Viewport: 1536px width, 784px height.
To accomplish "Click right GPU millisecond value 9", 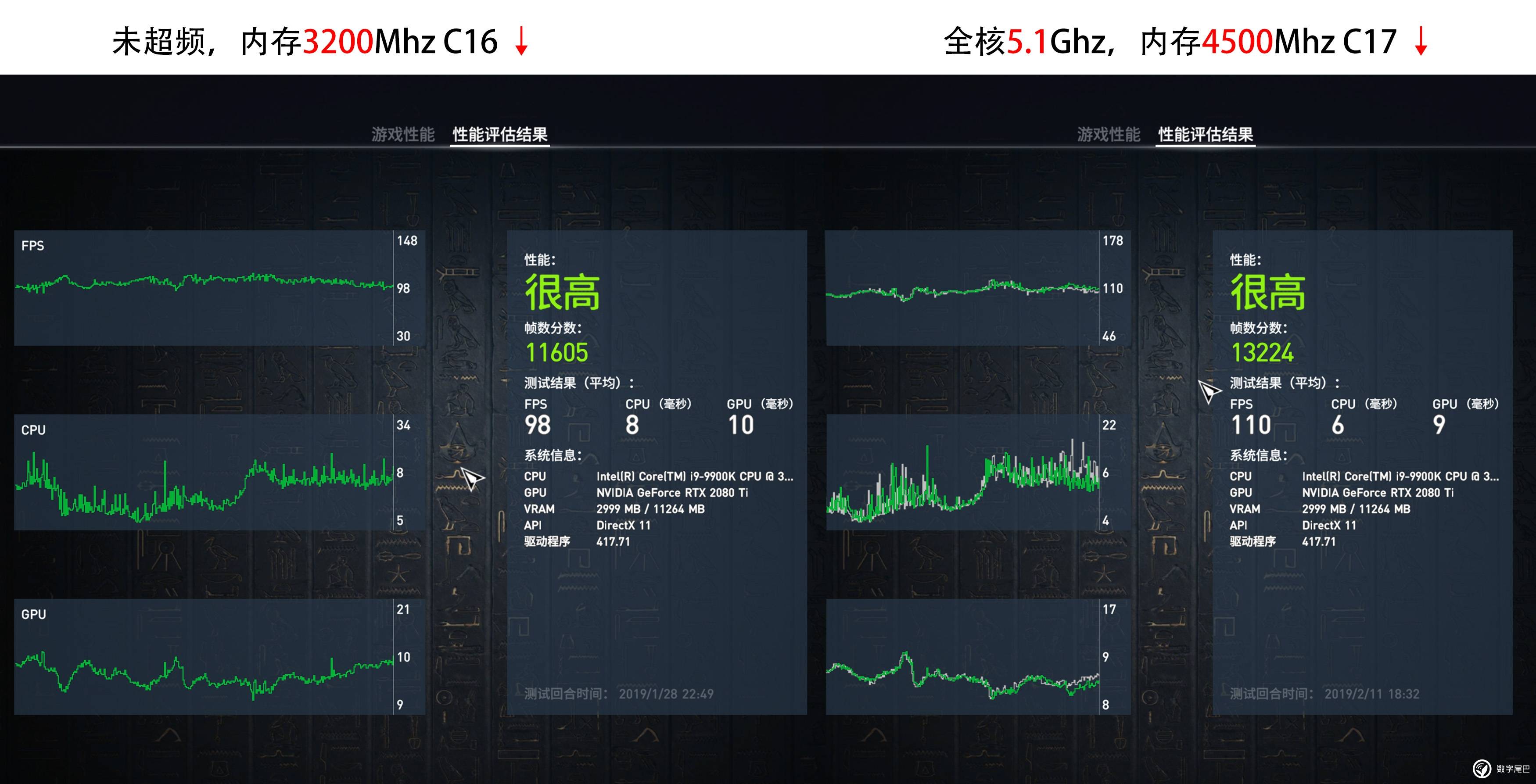I will coord(1439,425).
